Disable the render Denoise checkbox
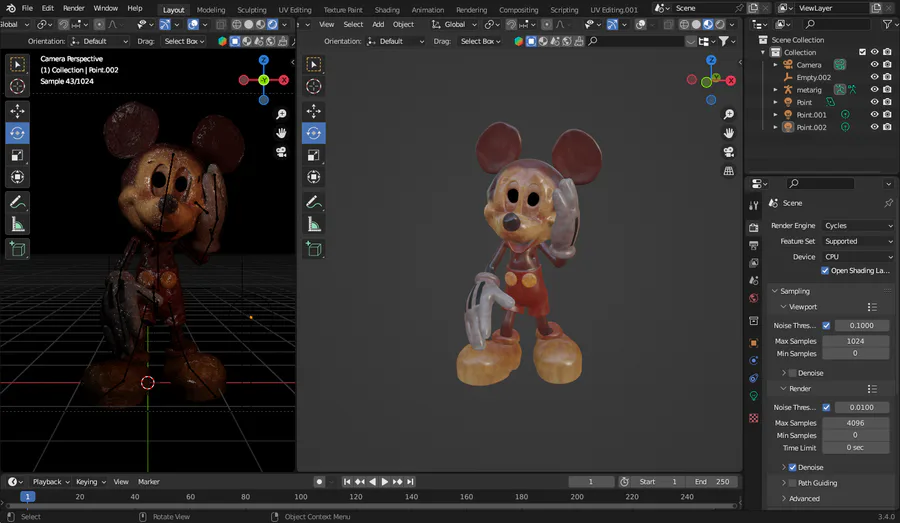900x523 pixels. [x=793, y=467]
